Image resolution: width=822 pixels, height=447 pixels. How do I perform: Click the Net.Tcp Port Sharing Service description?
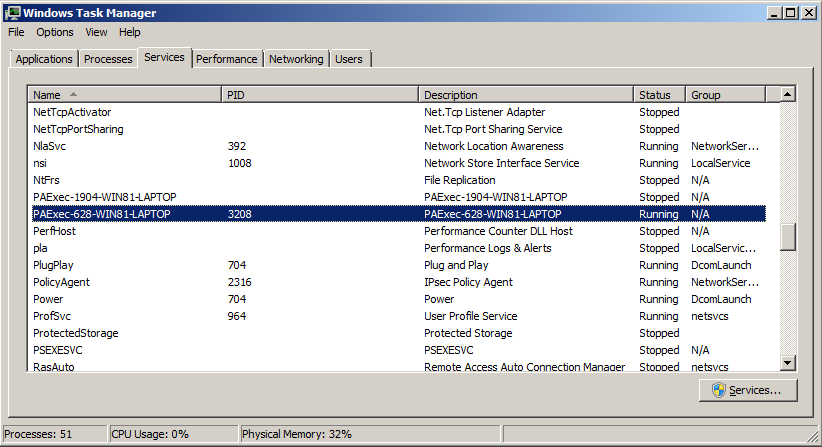point(493,129)
